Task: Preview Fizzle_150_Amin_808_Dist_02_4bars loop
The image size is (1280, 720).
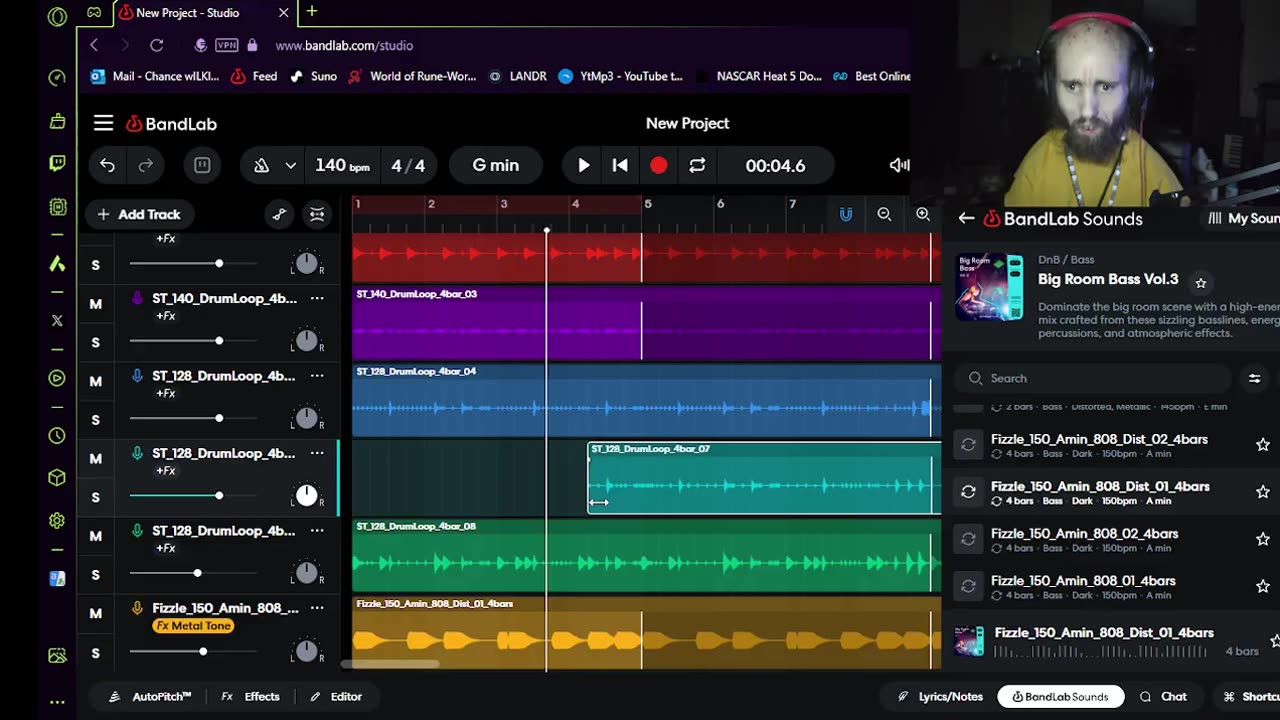Action: click(x=968, y=445)
